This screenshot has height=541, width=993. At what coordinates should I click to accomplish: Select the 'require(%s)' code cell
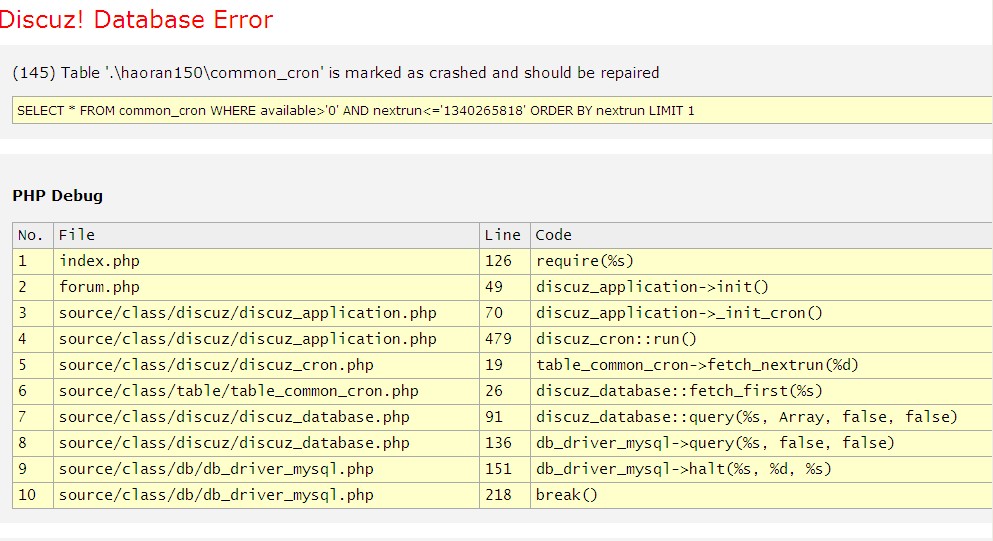(762, 261)
